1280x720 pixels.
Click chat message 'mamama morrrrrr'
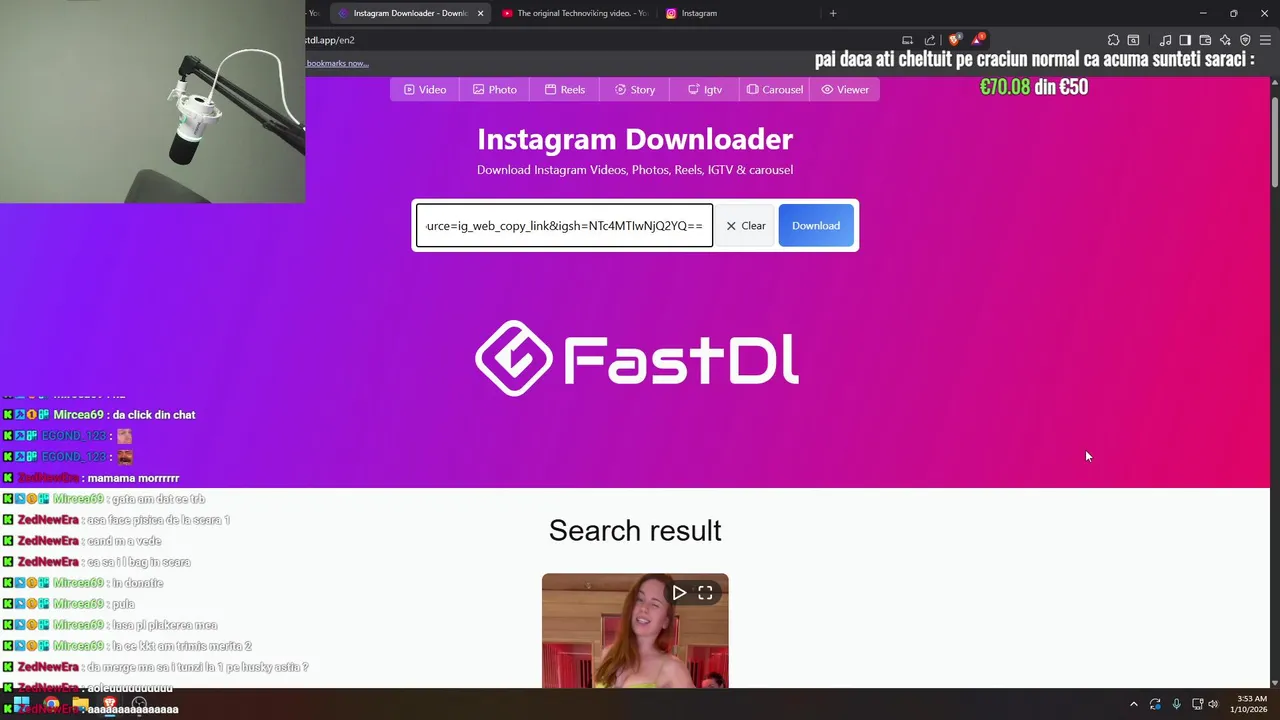(x=133, y=478)
